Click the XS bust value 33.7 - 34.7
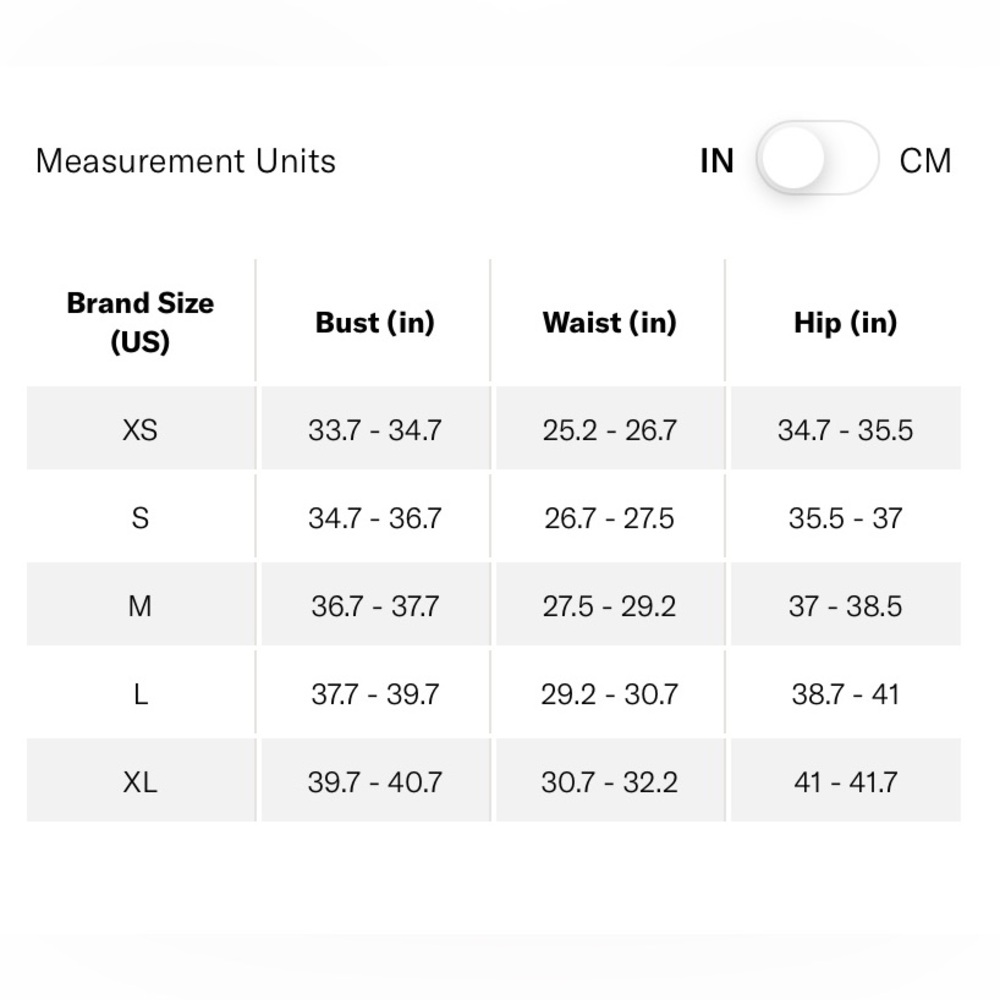The width and height of the screenshot is (1000, 1000). [x=375, y=430]
